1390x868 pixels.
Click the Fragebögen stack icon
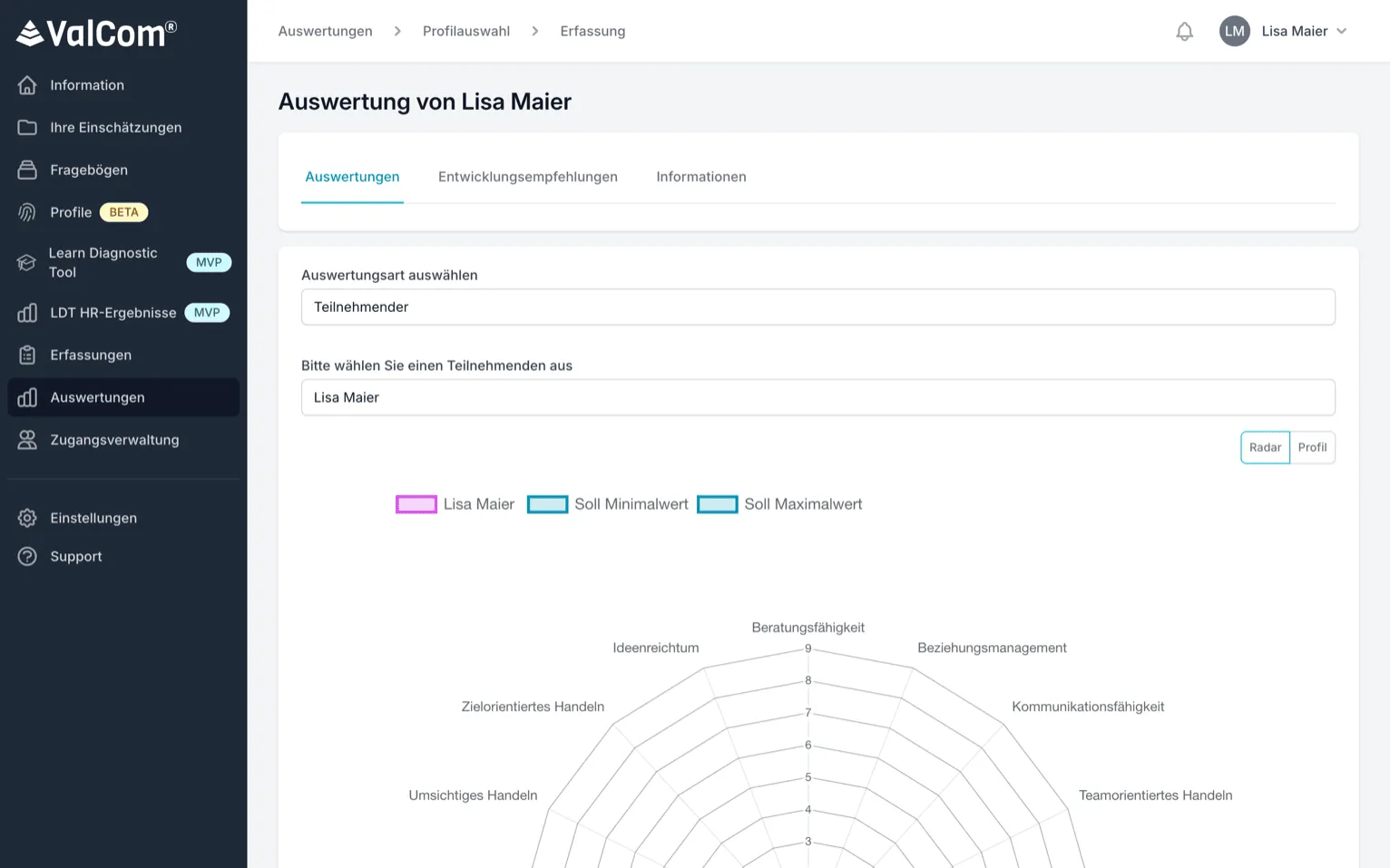pyautogui.click(x=27, y=171)
